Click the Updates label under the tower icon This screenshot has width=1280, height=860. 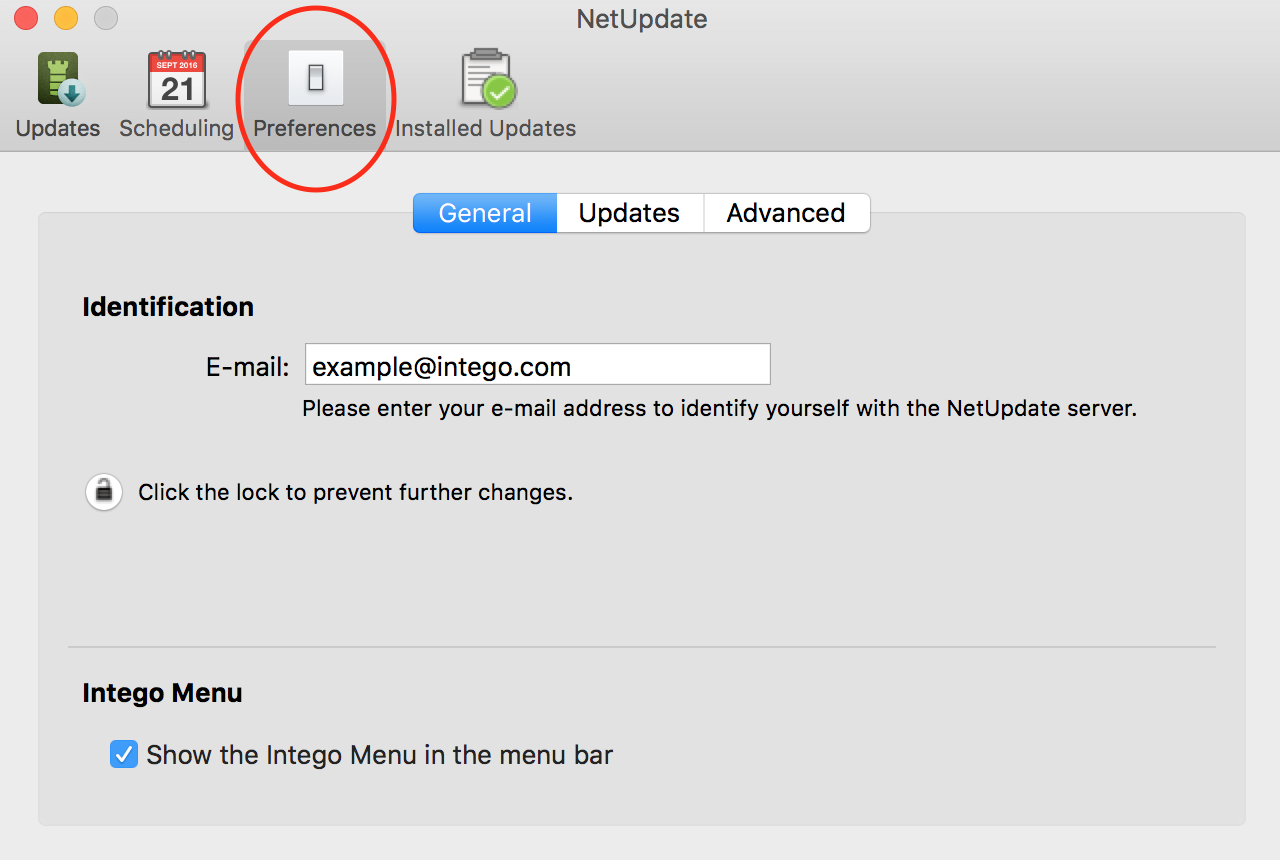(58, 128)
